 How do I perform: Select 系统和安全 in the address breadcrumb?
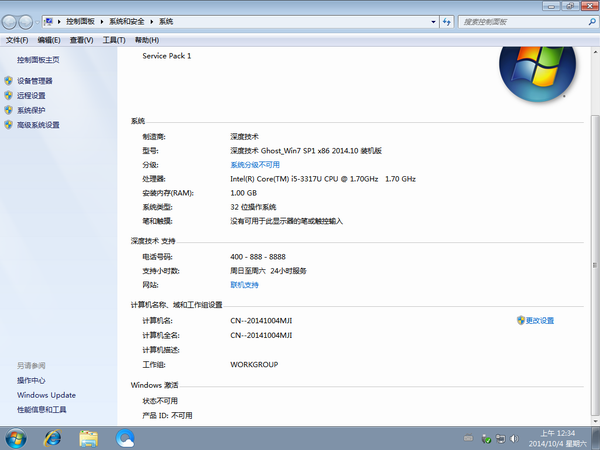127,22
